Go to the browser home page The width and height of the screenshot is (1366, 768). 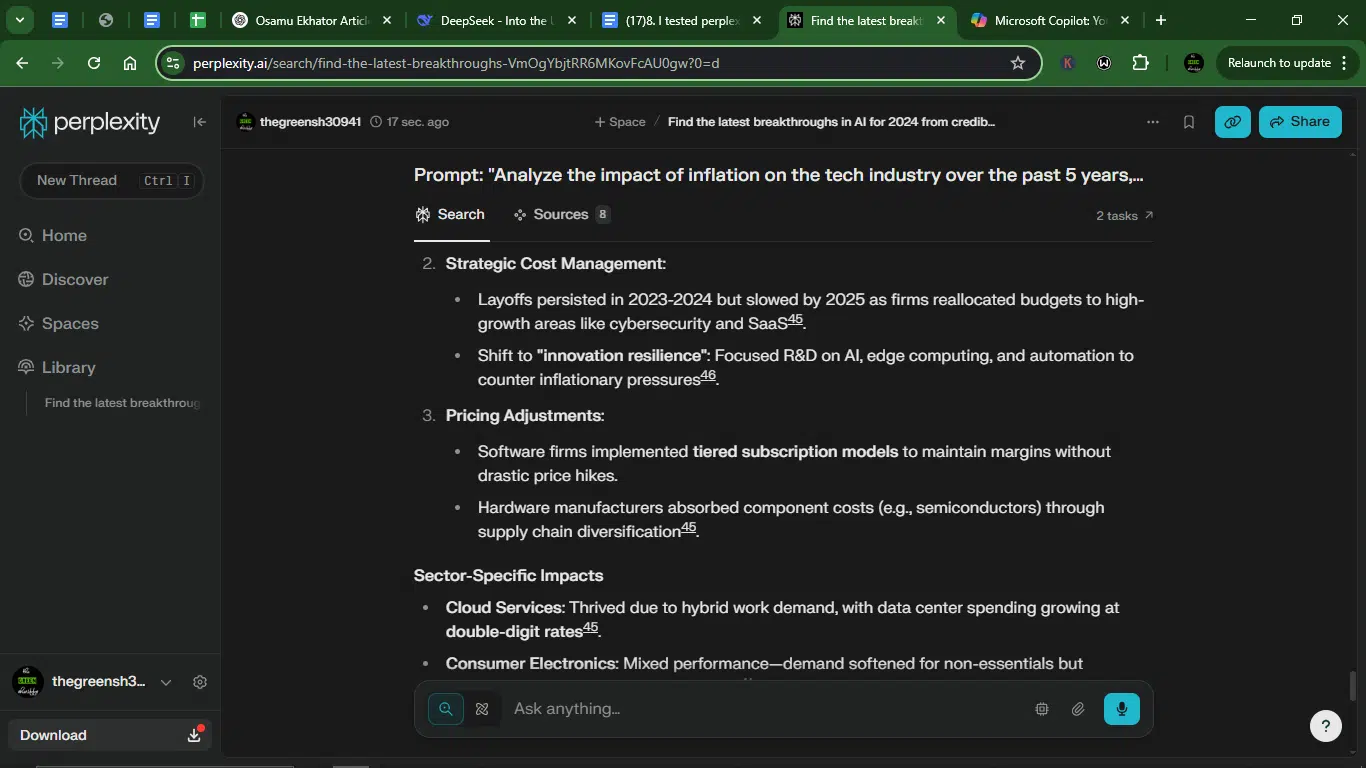pos(130,63)
